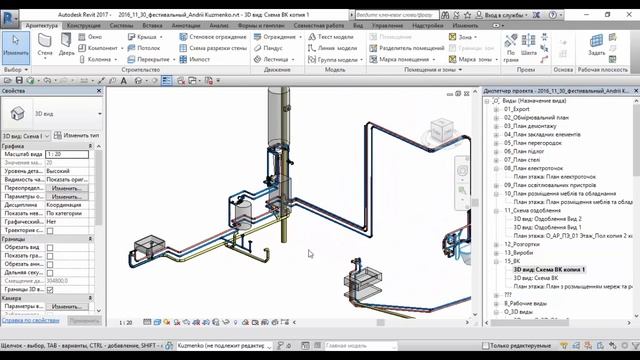Expand the 01_Export node in project browser

(x=496, y=109)
